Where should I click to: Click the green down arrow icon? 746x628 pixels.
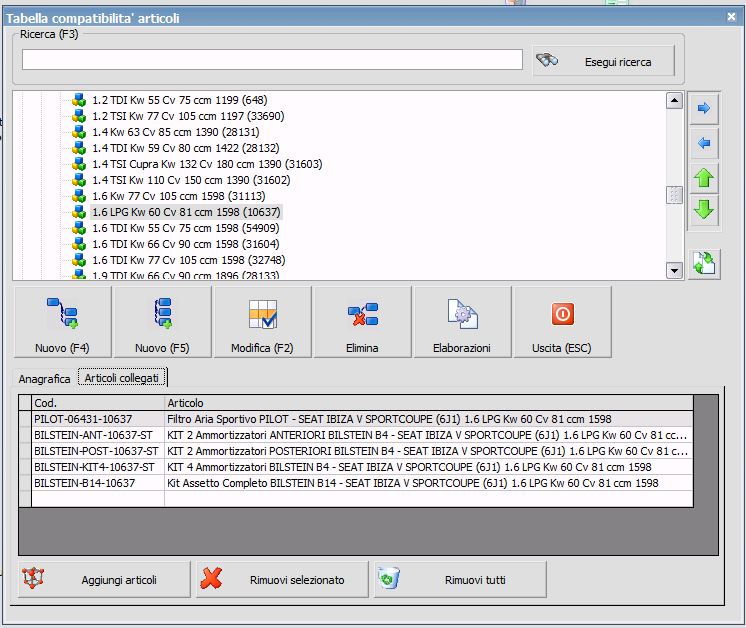pyautogui.click(x=704, y=209)
